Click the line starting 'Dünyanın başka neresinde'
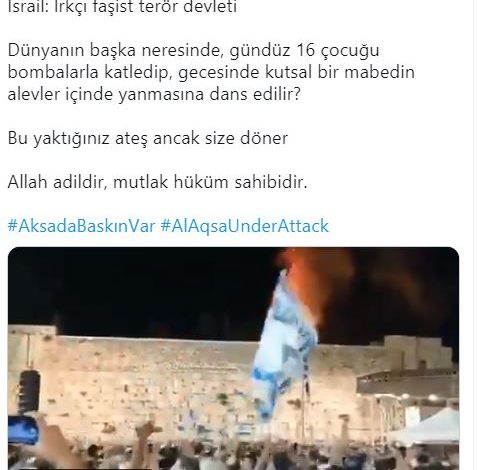Viewport: 478px width, 470px height. [x=193, y=50]
